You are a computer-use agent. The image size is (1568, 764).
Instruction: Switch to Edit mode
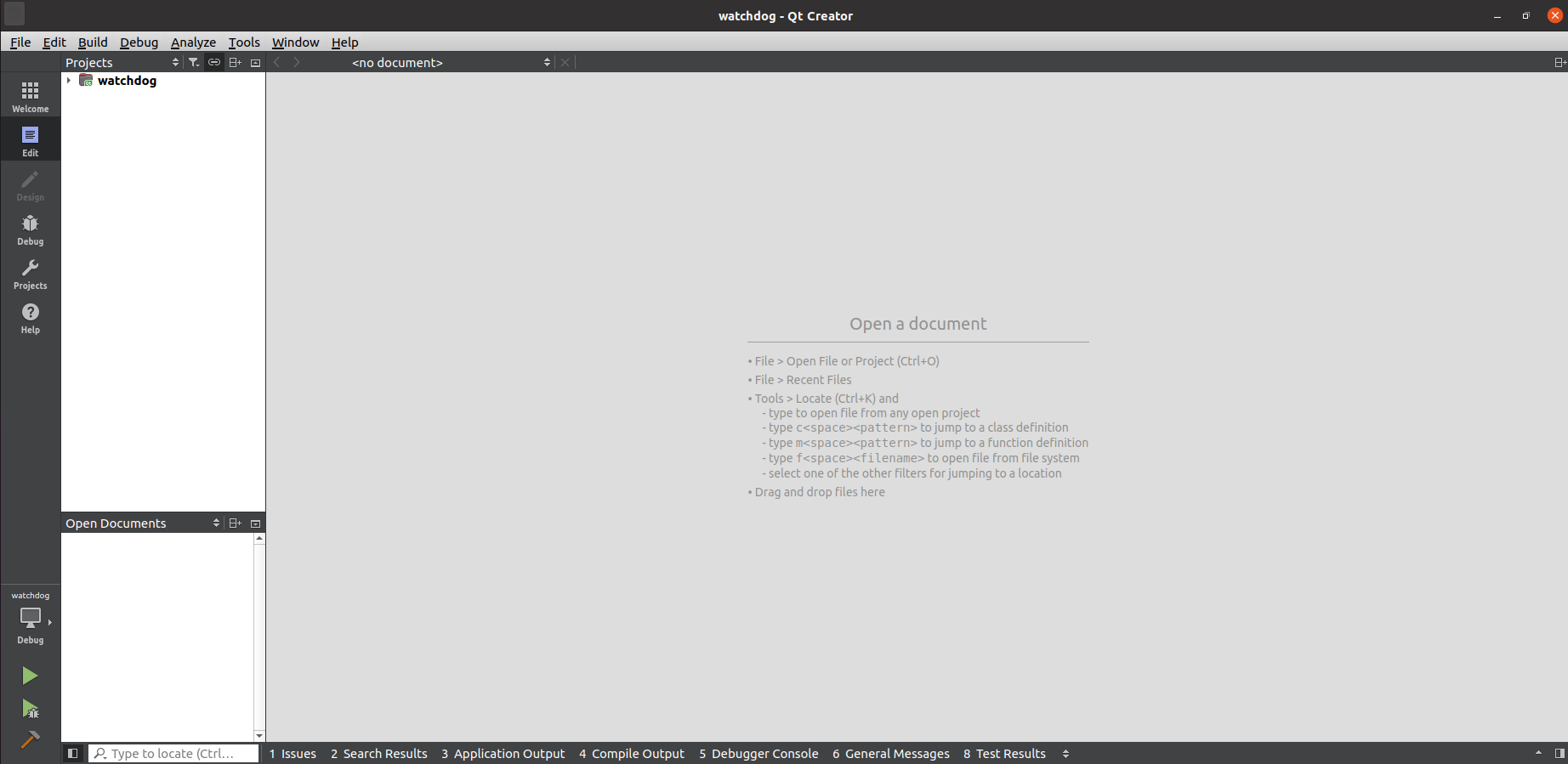(x=30, y=139)
